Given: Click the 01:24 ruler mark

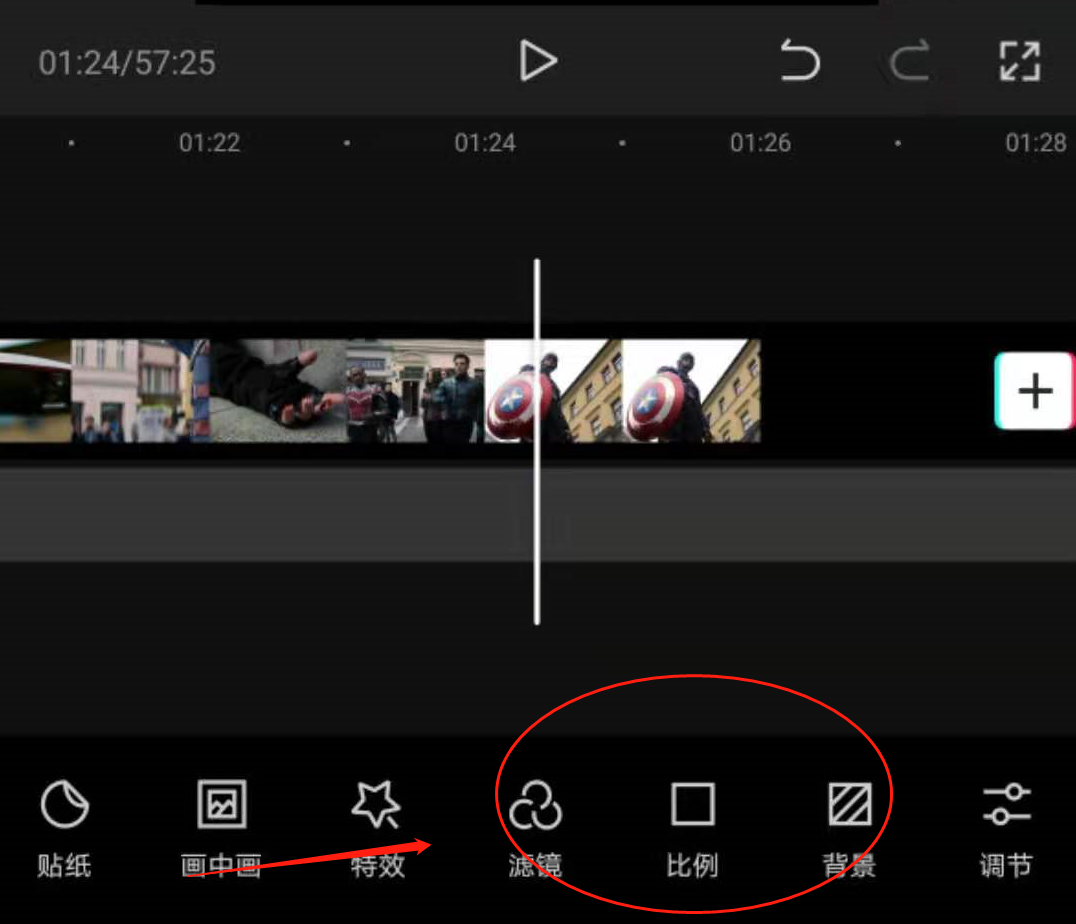Looking at the screenshot, I should pos(484,143).
